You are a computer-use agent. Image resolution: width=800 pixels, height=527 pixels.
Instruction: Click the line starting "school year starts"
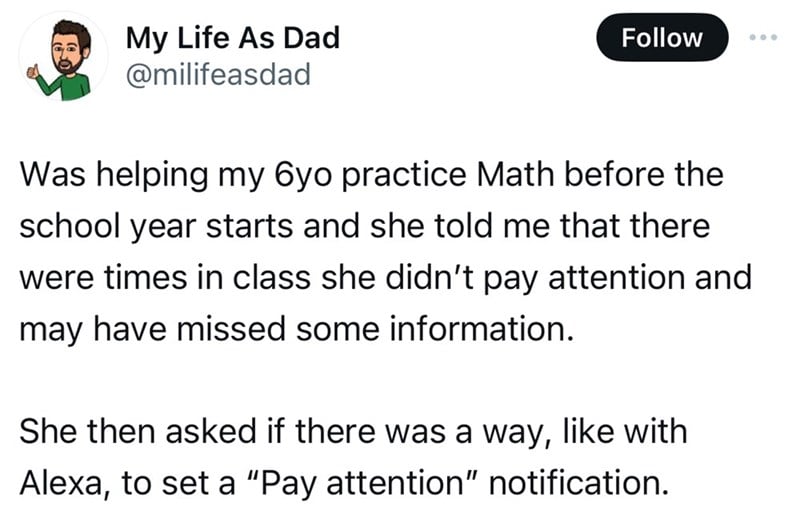pos(364,227)
